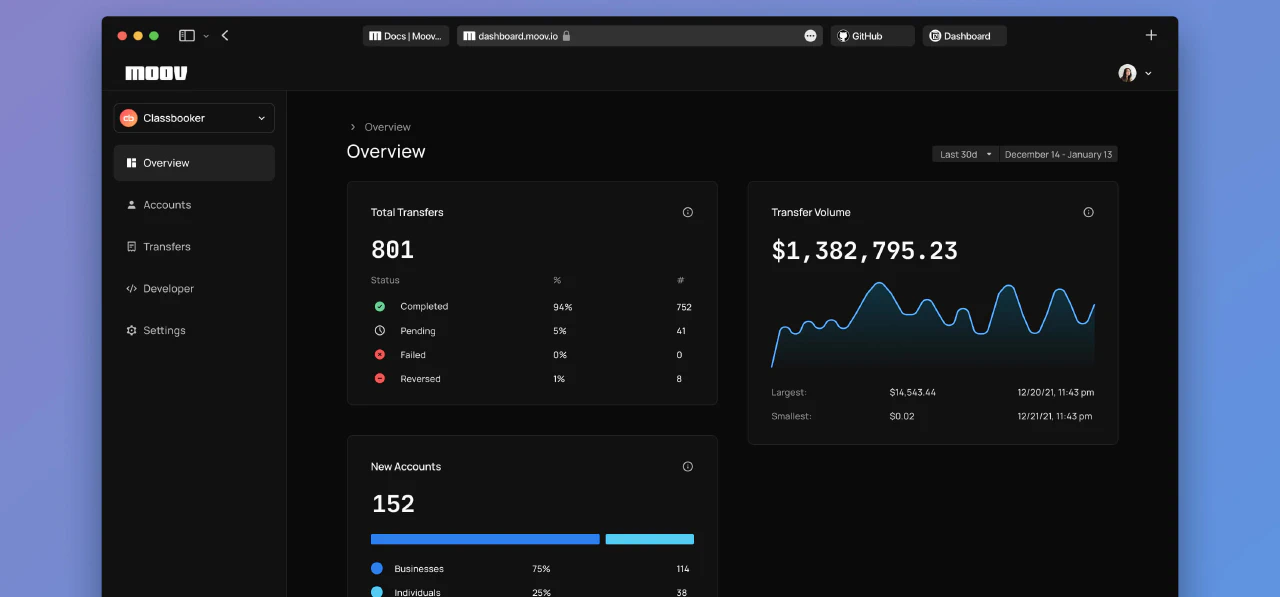1280x597 pixels.
Task: Click the 152 new accounts value
Action: tap(393, 504)
